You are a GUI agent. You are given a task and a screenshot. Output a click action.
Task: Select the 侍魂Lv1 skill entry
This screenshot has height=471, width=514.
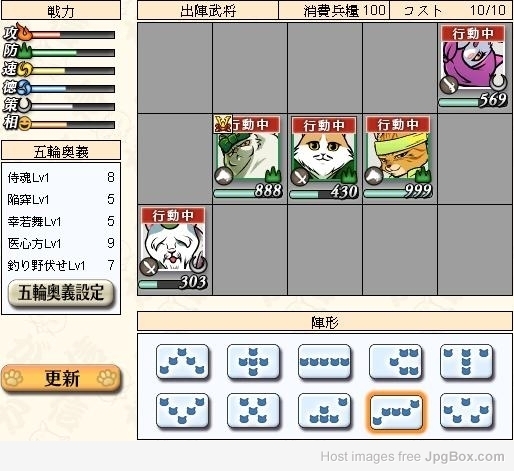tap(61, 177)
